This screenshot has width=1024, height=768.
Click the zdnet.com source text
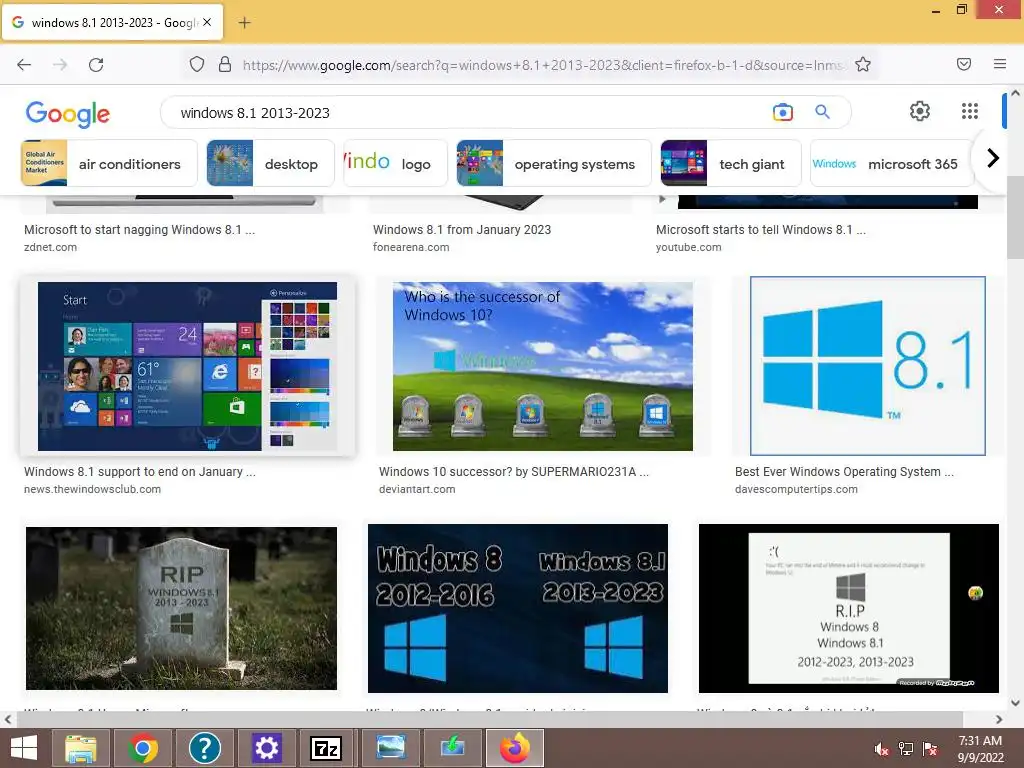click(50, 248)
